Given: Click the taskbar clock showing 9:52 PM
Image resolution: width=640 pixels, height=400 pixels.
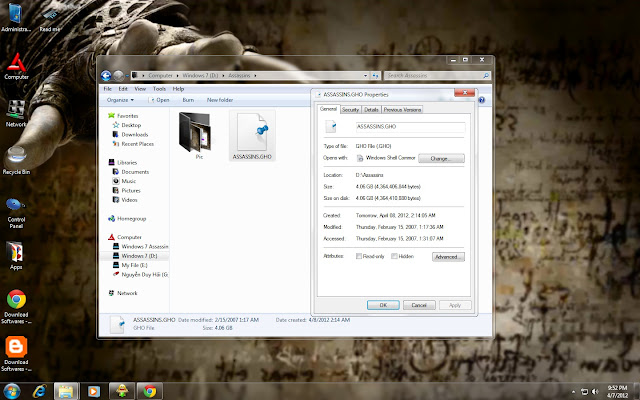Looking at the screenshot, I should [617, 391].
